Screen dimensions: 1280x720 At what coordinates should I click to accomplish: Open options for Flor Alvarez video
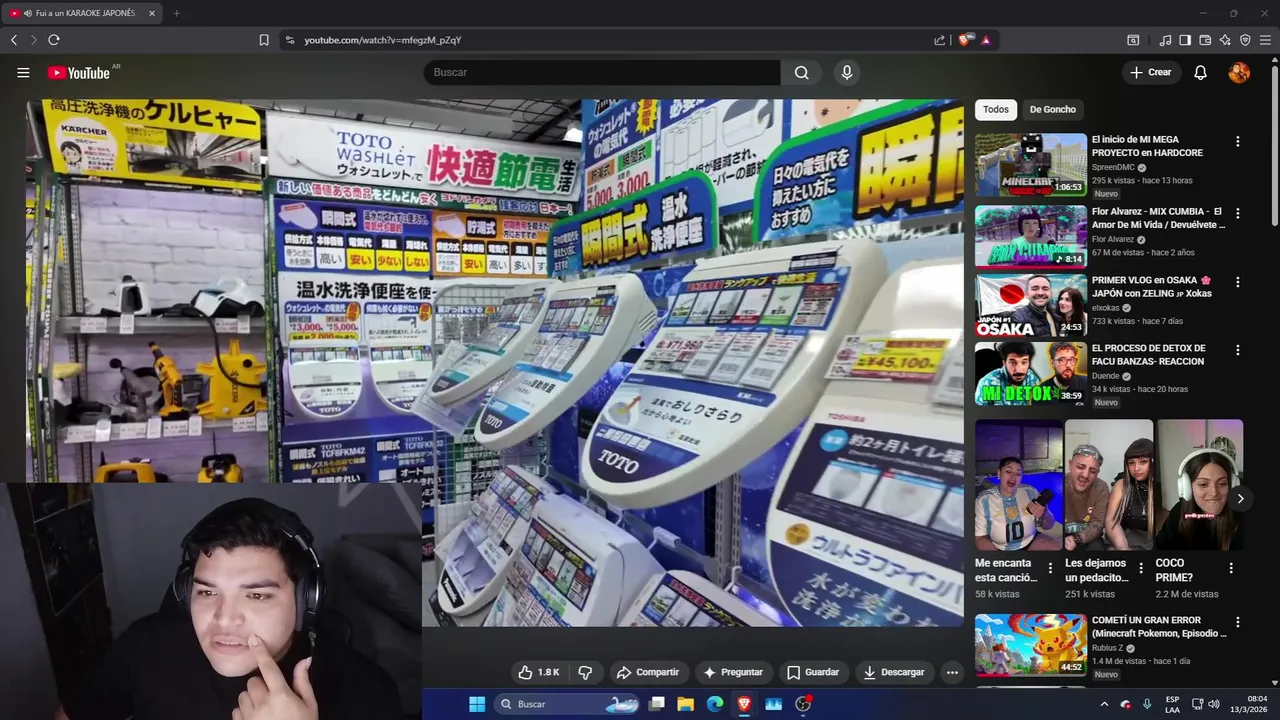pyautogui.click(x=1237, y=214)
